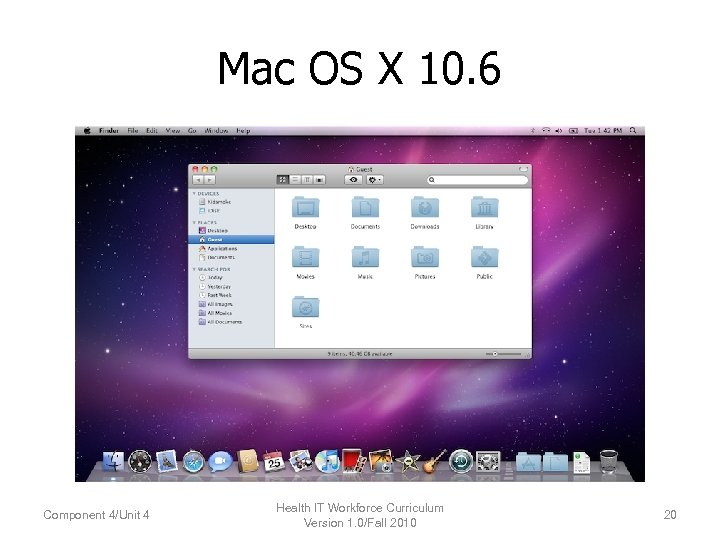The width and height of the screenshot is (720, 540).
Task: Open System Preferences from the Dock
Action: [488, 461]
